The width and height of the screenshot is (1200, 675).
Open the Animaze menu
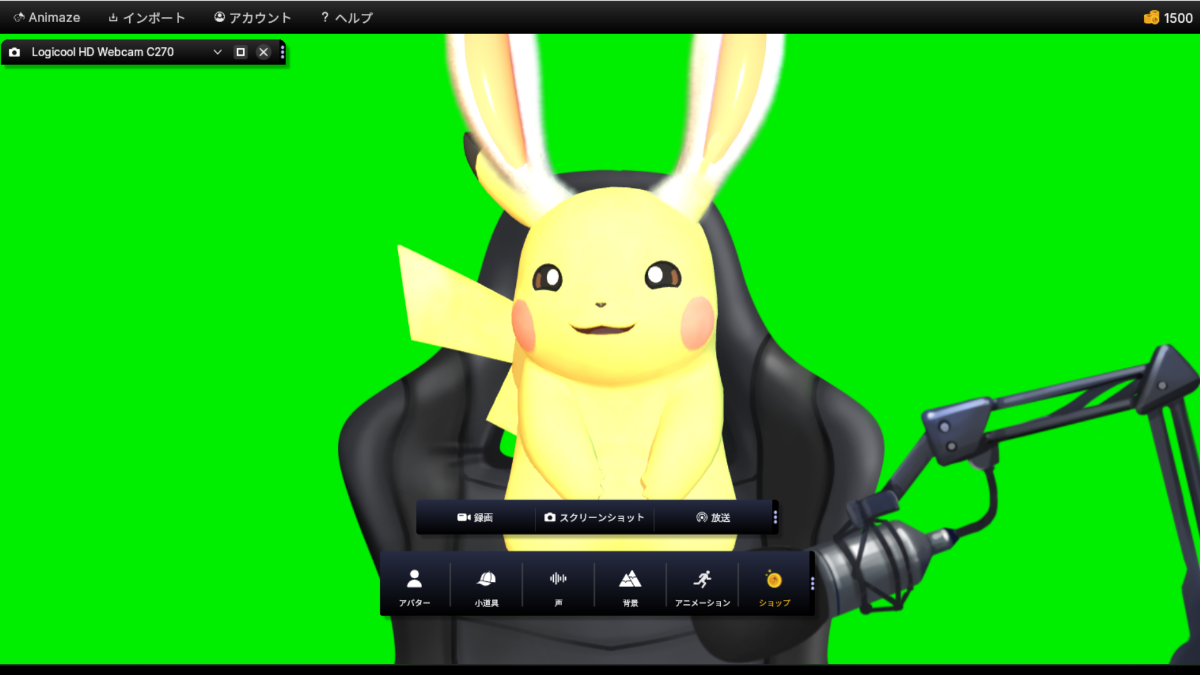[47, 18]
